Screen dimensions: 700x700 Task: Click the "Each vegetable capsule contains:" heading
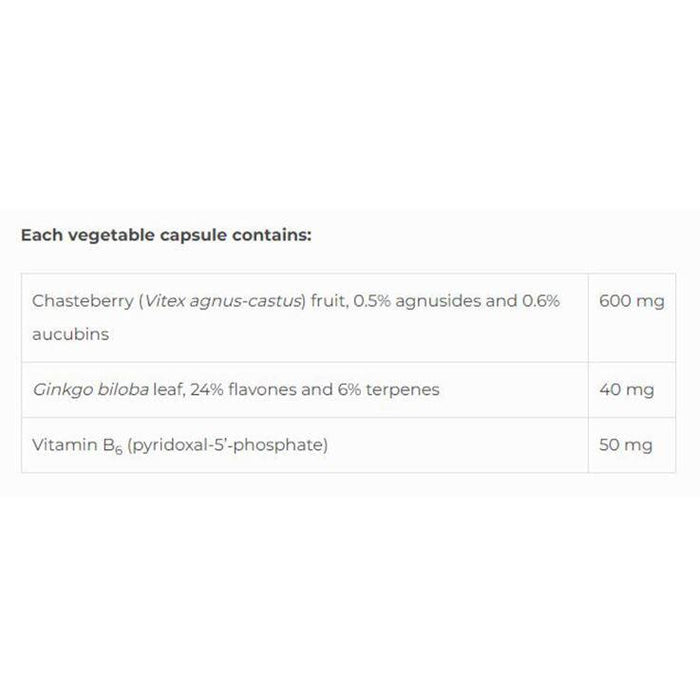(165, 237)
